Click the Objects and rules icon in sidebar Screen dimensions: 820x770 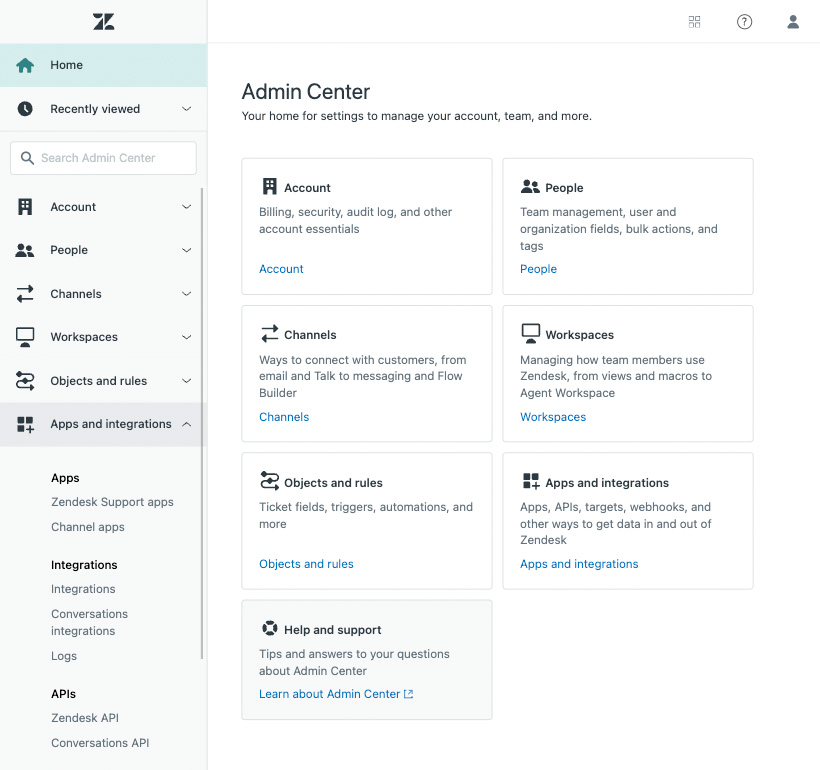pyautogui.click(x=25, y=381)
